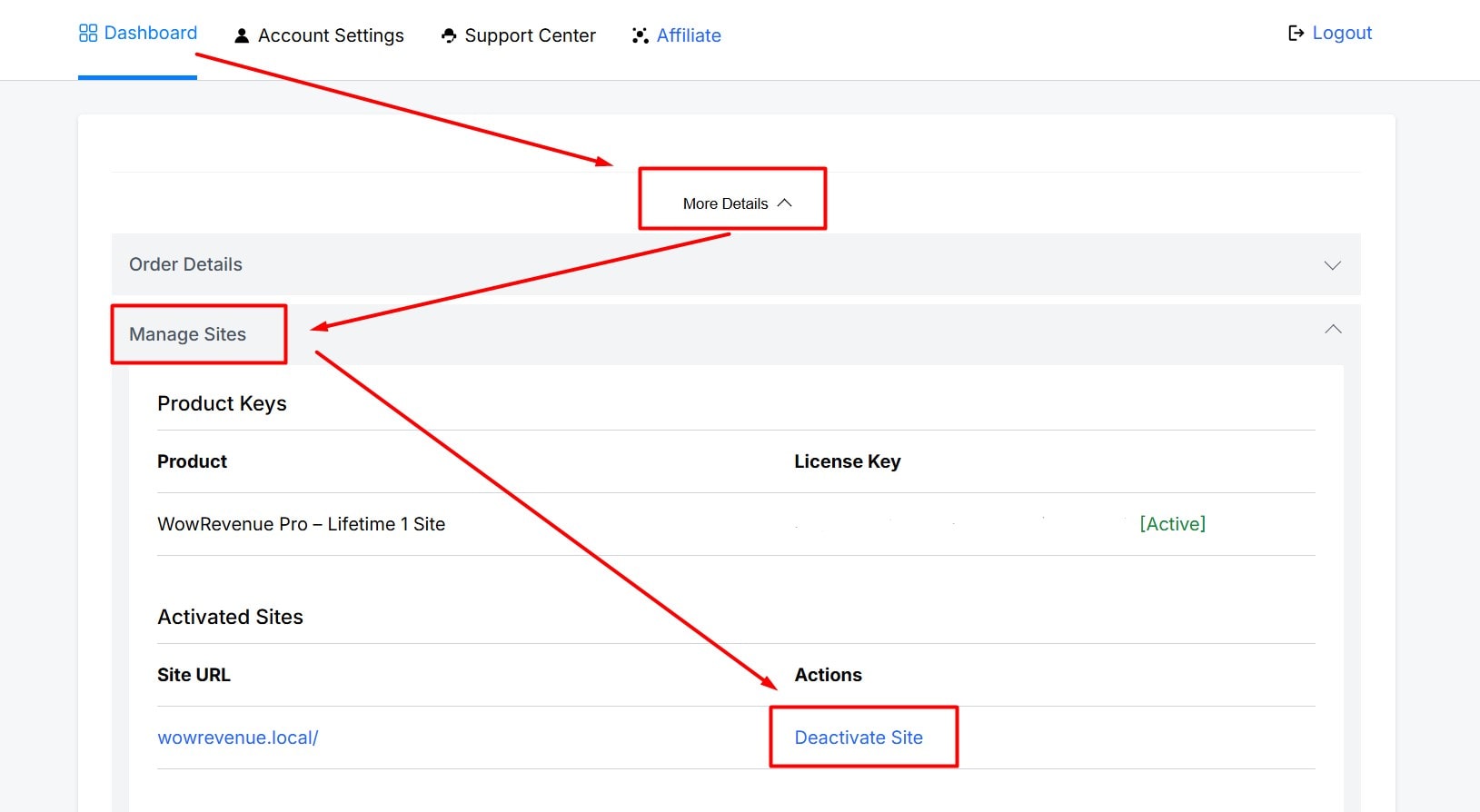The image size is (1480, 812).
Task: Log out via the Logout link
Action: tap(1330, 34)
